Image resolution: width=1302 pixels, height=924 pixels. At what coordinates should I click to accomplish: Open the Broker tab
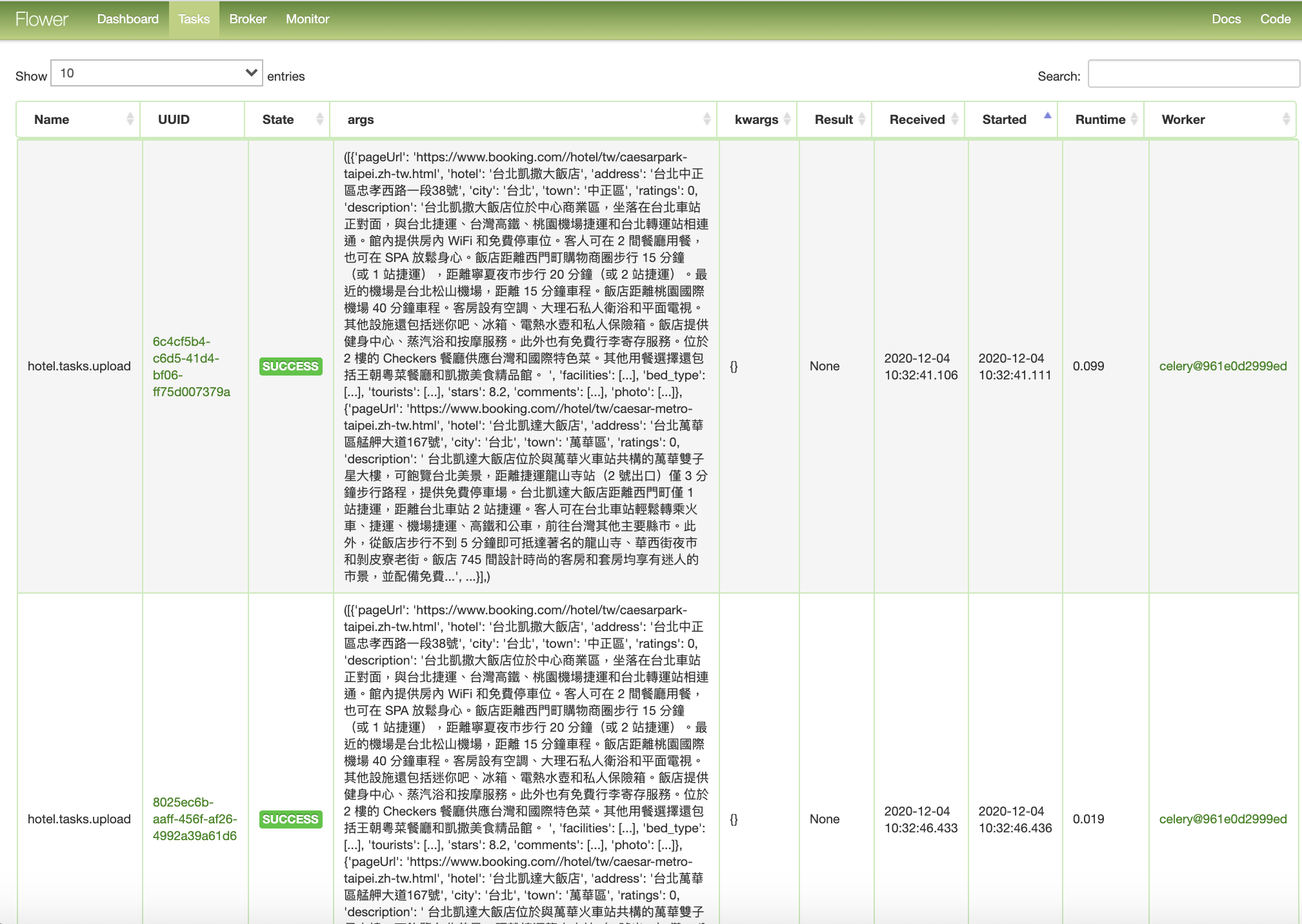[x=248, y=19]
